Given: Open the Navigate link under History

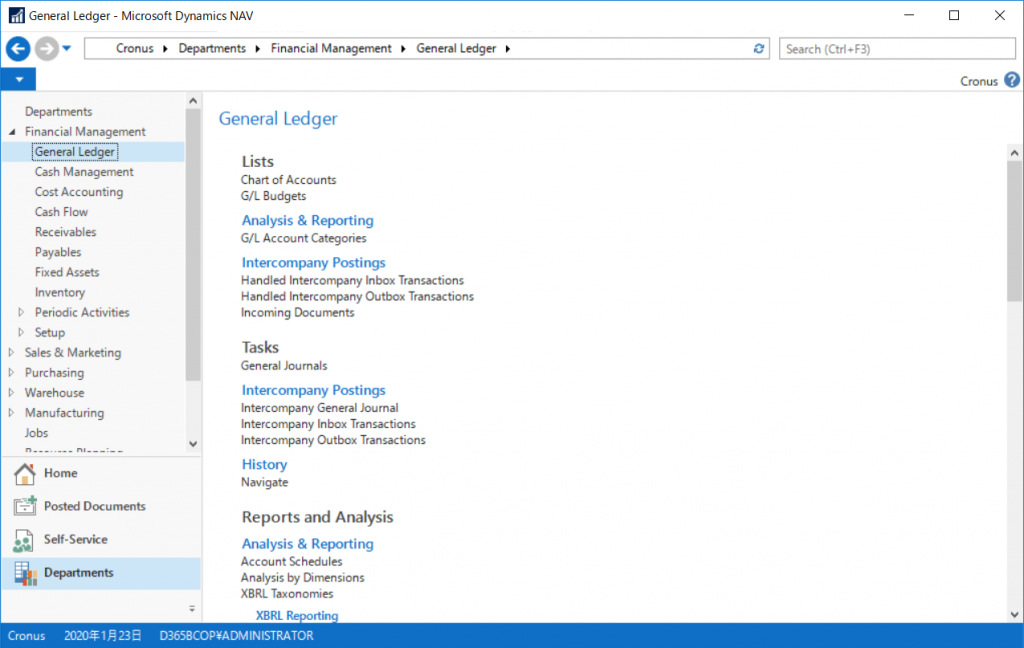Looking at the screenshot, I should pos(264,483).
